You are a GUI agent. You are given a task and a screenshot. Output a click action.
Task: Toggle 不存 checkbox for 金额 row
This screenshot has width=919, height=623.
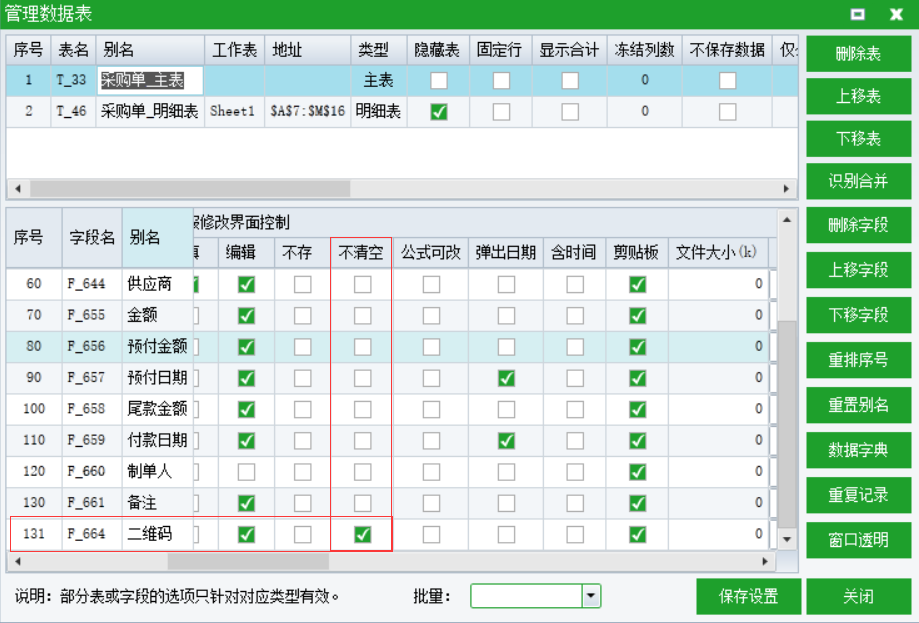point(302,315)
